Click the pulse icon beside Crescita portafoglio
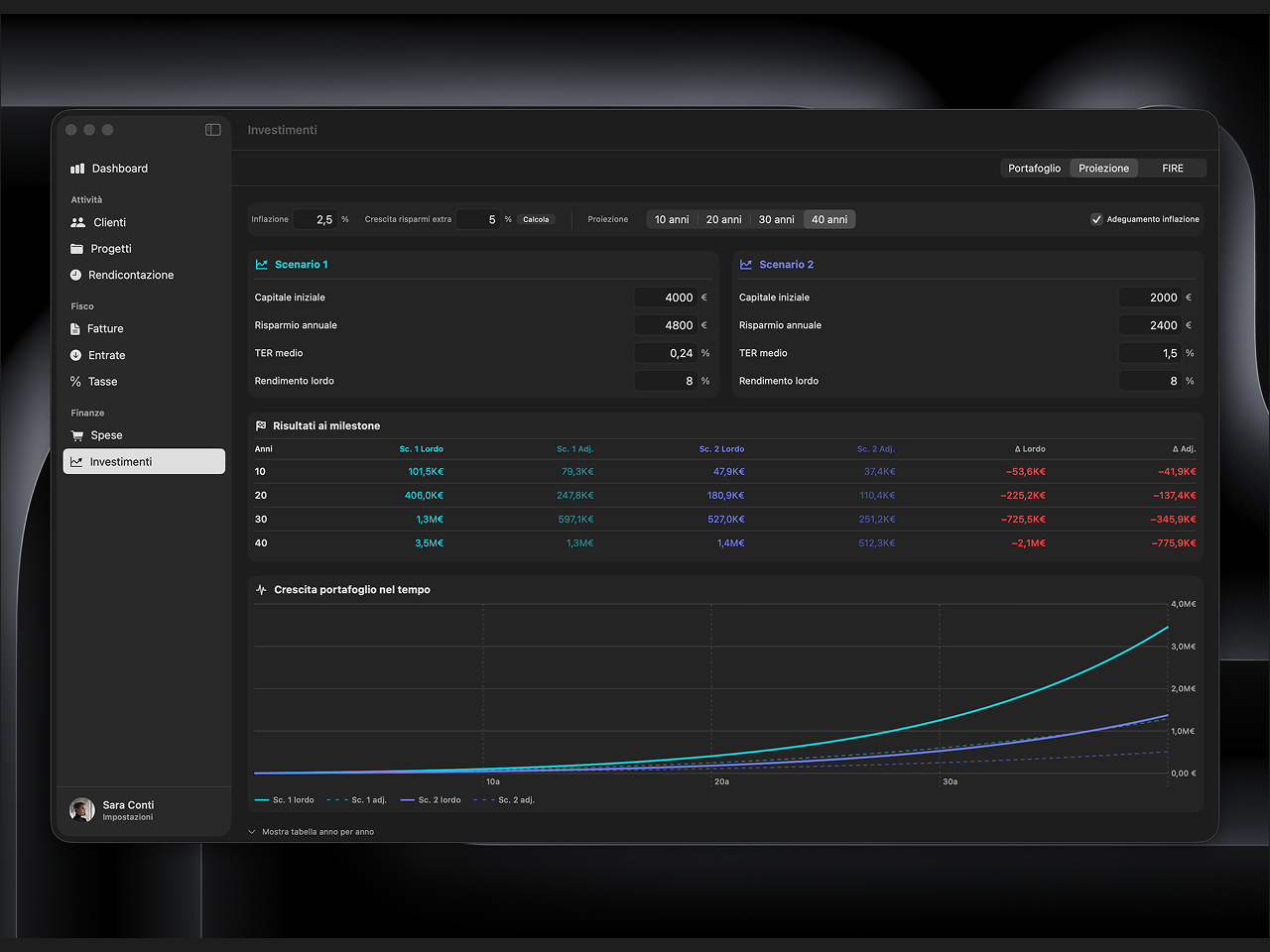1270x952 pixels. point(262,589)
